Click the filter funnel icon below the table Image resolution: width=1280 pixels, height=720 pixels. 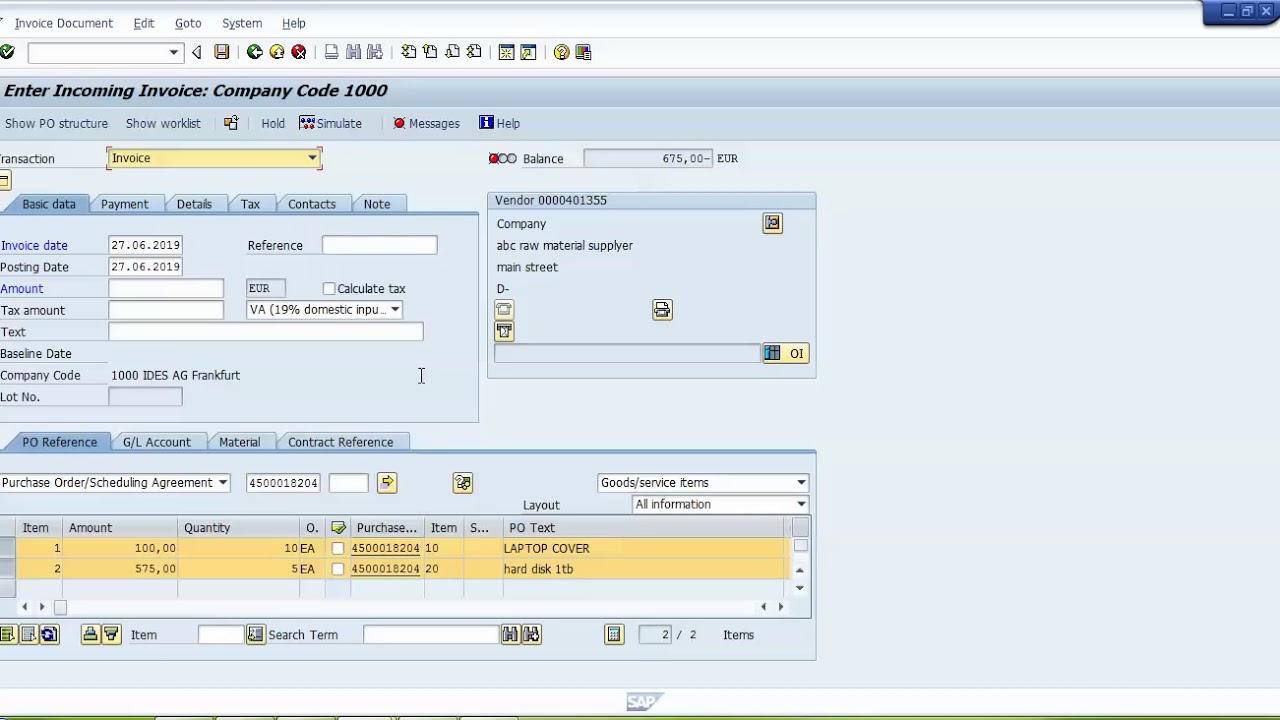point(111,635)
